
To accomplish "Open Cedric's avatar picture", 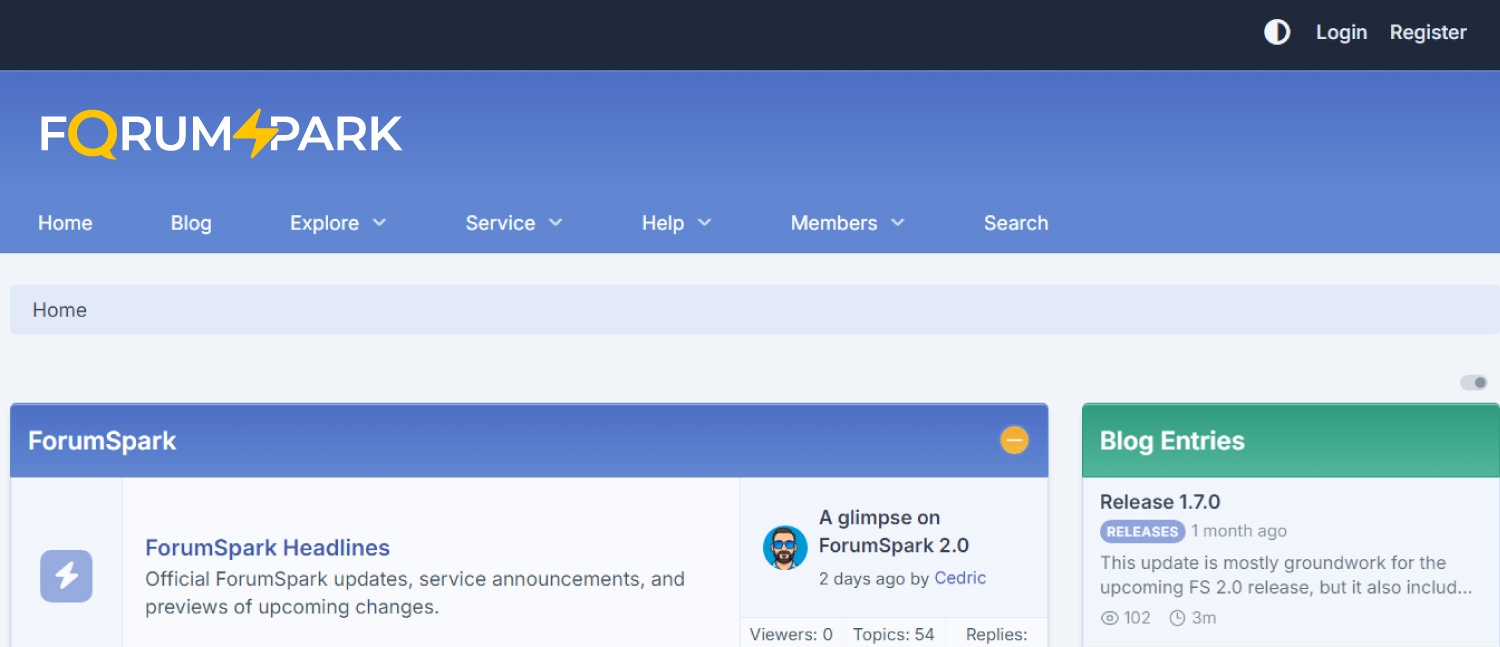I will 785,548.
